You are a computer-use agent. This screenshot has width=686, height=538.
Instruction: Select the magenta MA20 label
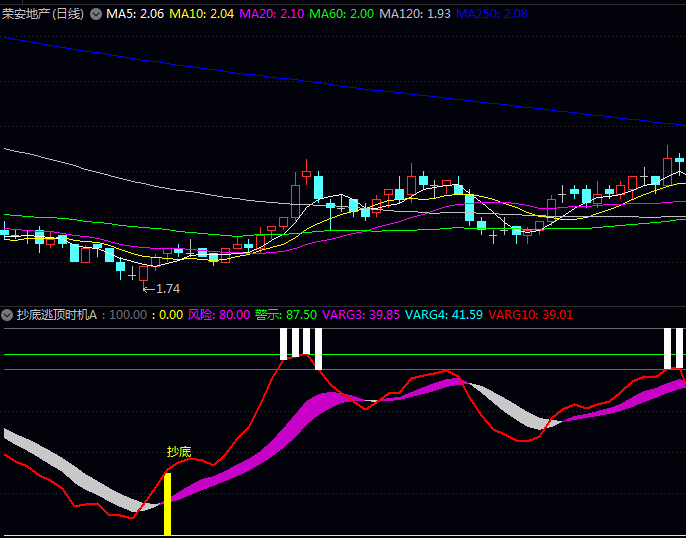273,14
